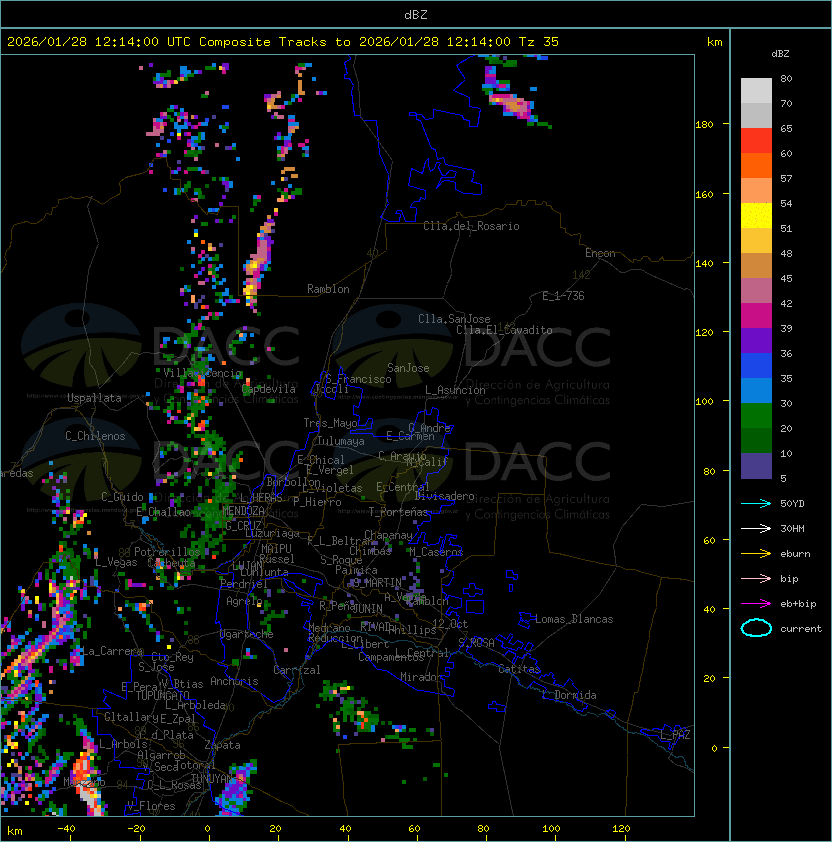Click the Composite Tracks timestamp header
832x842 pixels.
pyautogui.click(x=283, y=42)
